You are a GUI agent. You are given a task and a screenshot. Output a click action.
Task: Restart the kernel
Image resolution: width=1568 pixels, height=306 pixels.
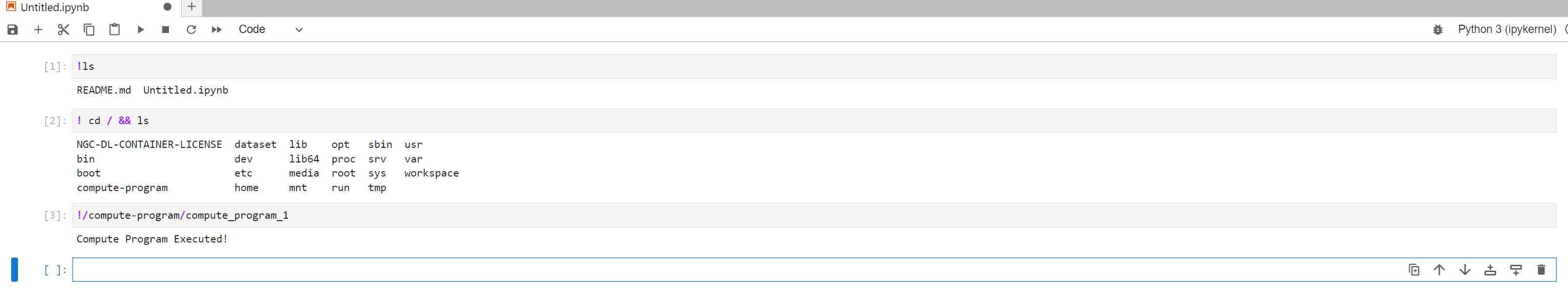coord(191,29)
